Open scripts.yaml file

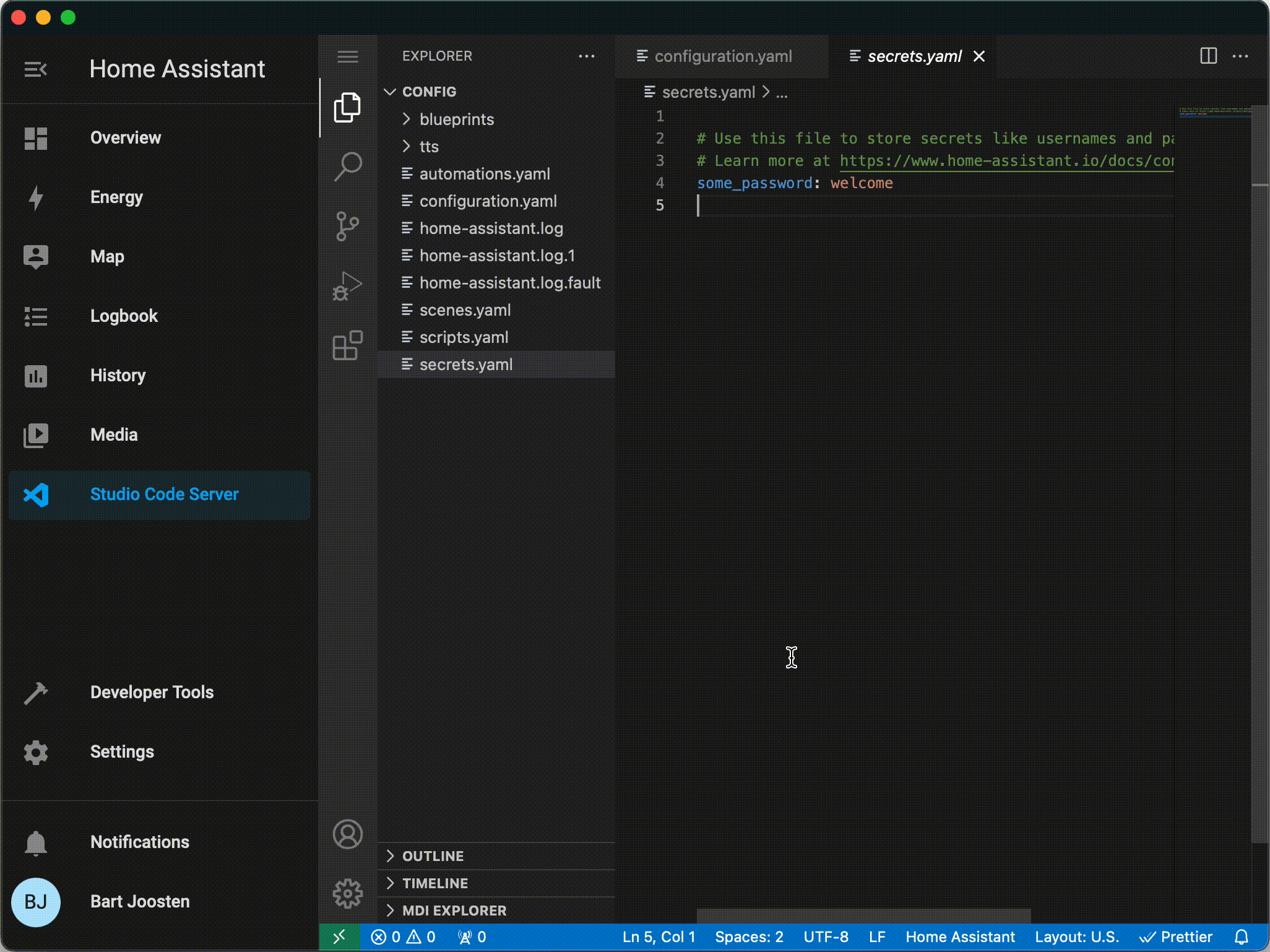click(496, 337)
